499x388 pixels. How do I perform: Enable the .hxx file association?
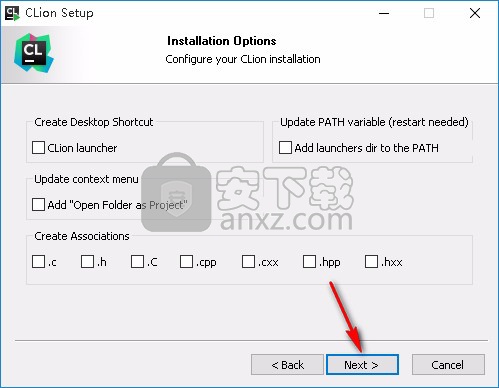point(371,262)
